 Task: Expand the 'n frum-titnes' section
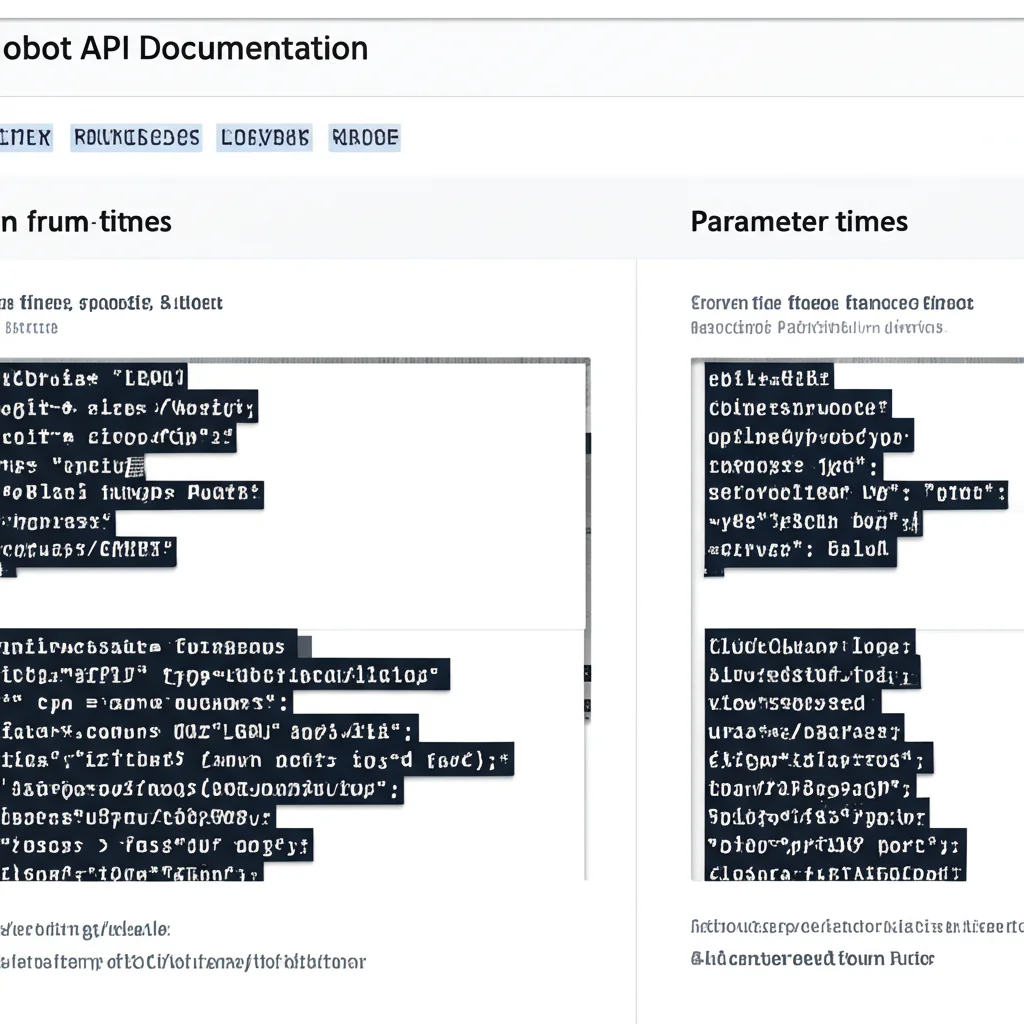[x=85, y=221]
